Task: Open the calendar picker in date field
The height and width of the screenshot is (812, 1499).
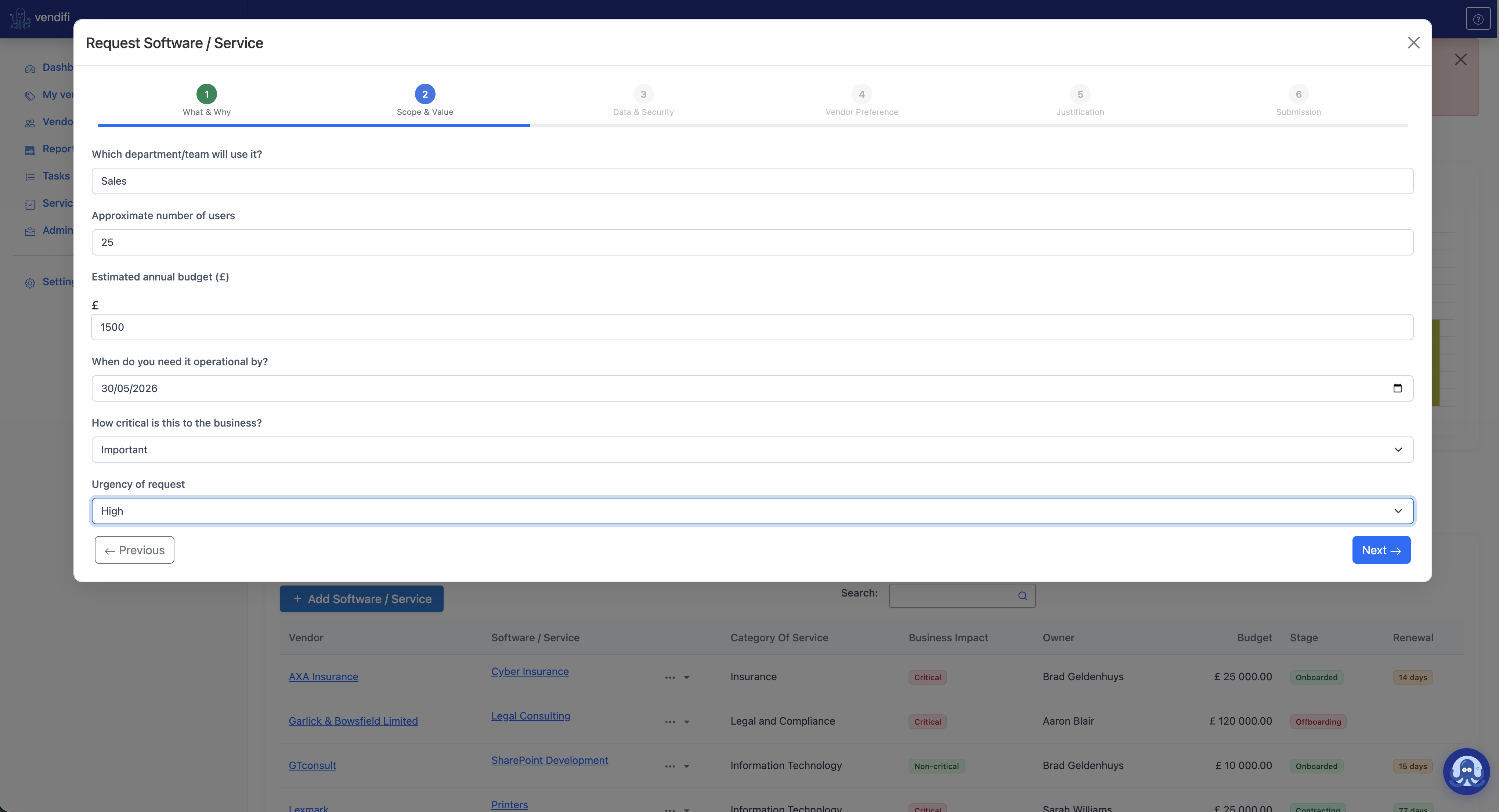Action: 1397,388
